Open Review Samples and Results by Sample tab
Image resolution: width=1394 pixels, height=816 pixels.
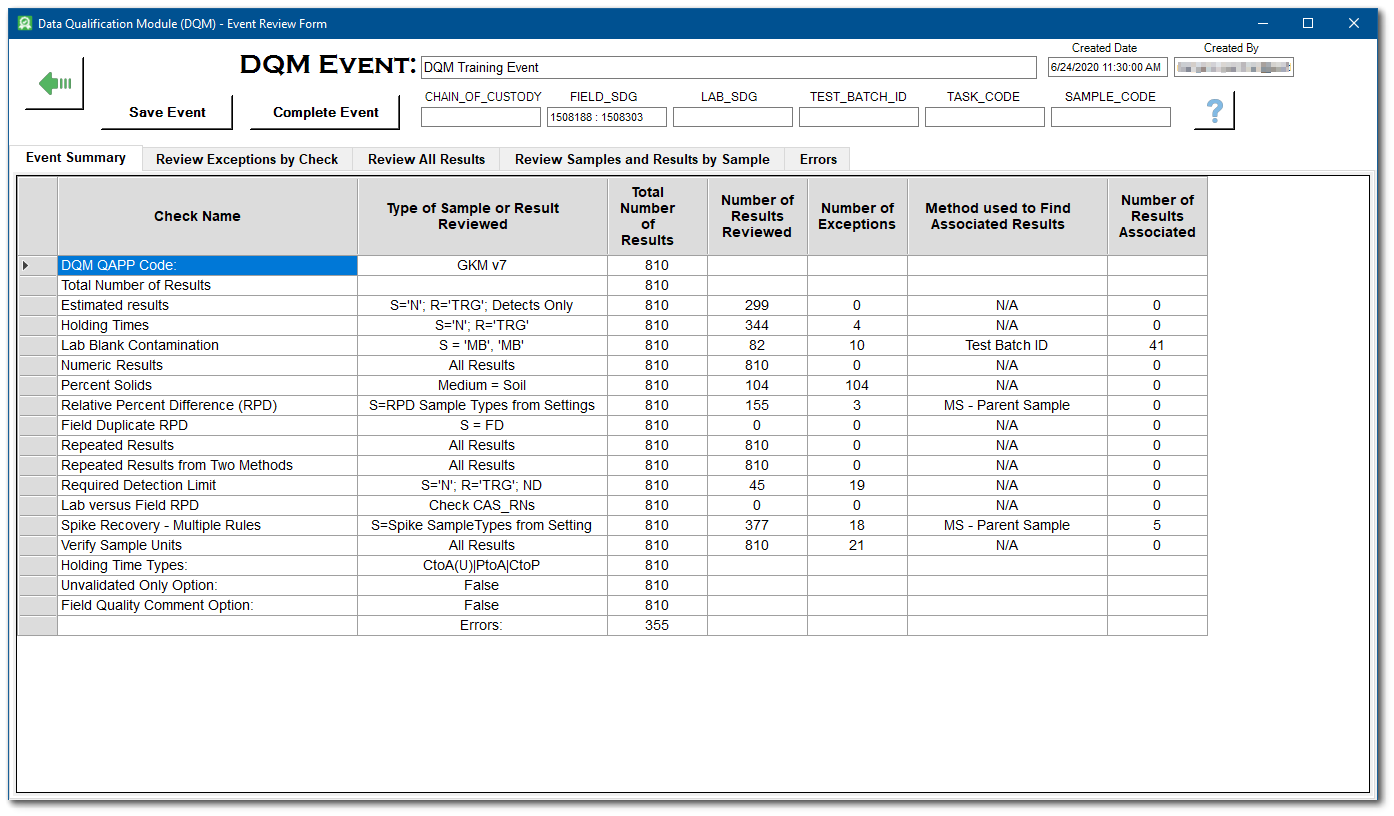[x=642, y=159]
